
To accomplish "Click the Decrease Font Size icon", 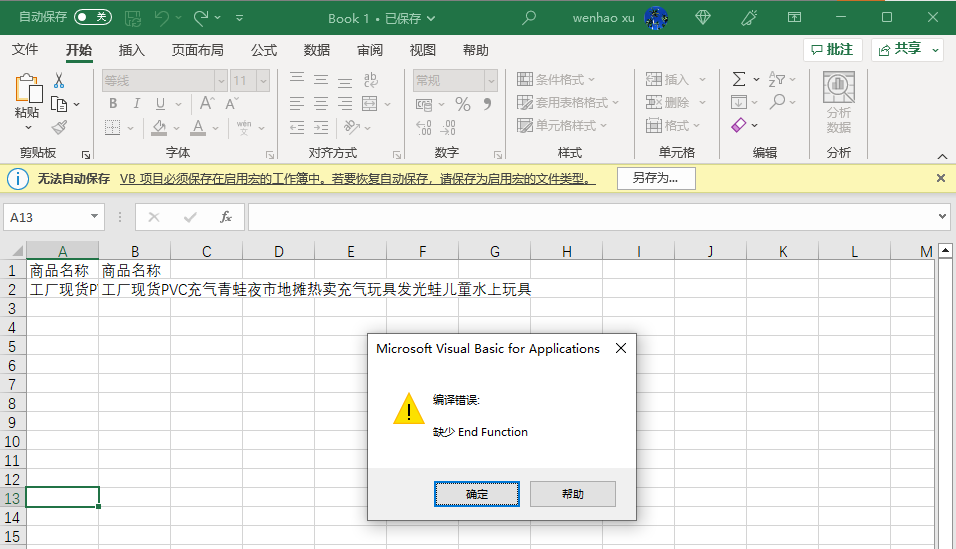I will (231, 104).
